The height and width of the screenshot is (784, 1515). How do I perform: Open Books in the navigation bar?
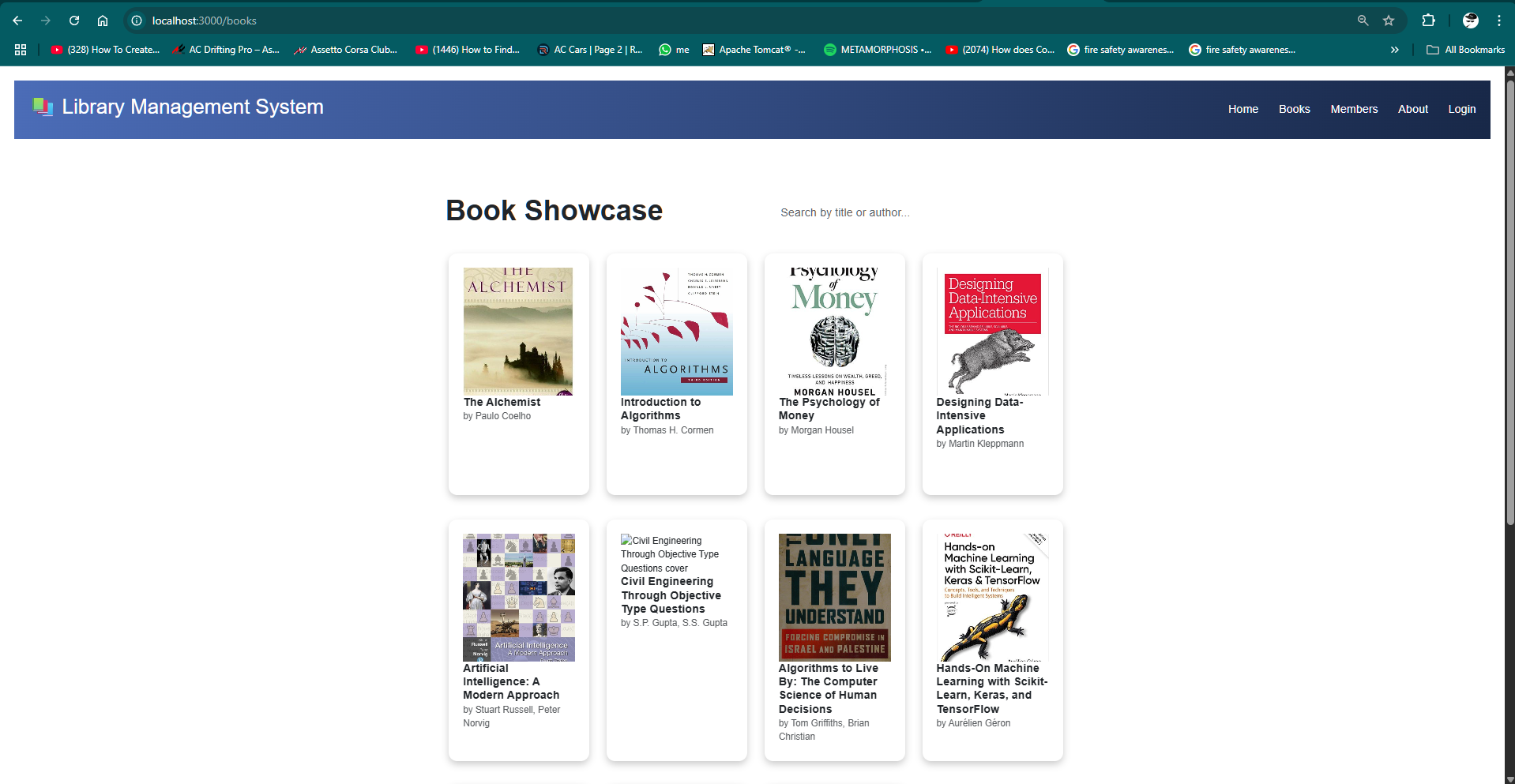[1295, 109]
